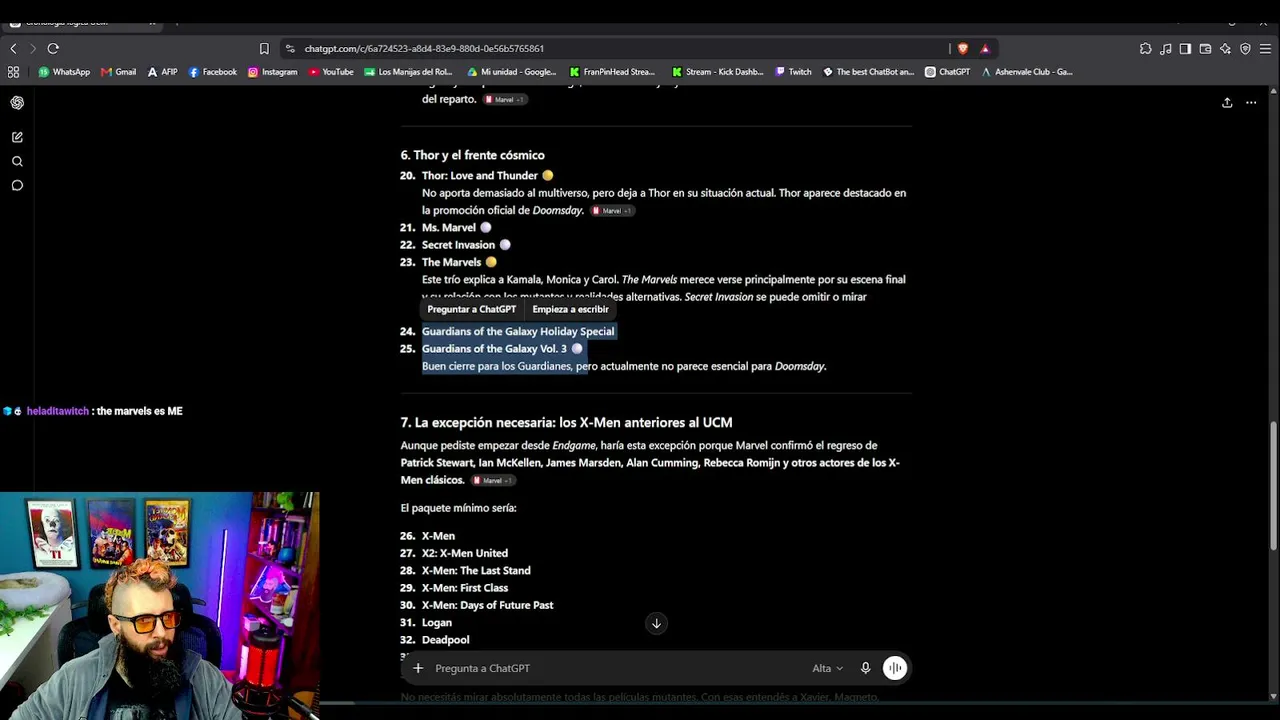Image resolution: width=1280 pixels, height=720 pixels.
Task: Open the ChatGPT sidebar logo
Action: (x=17, y=103)
